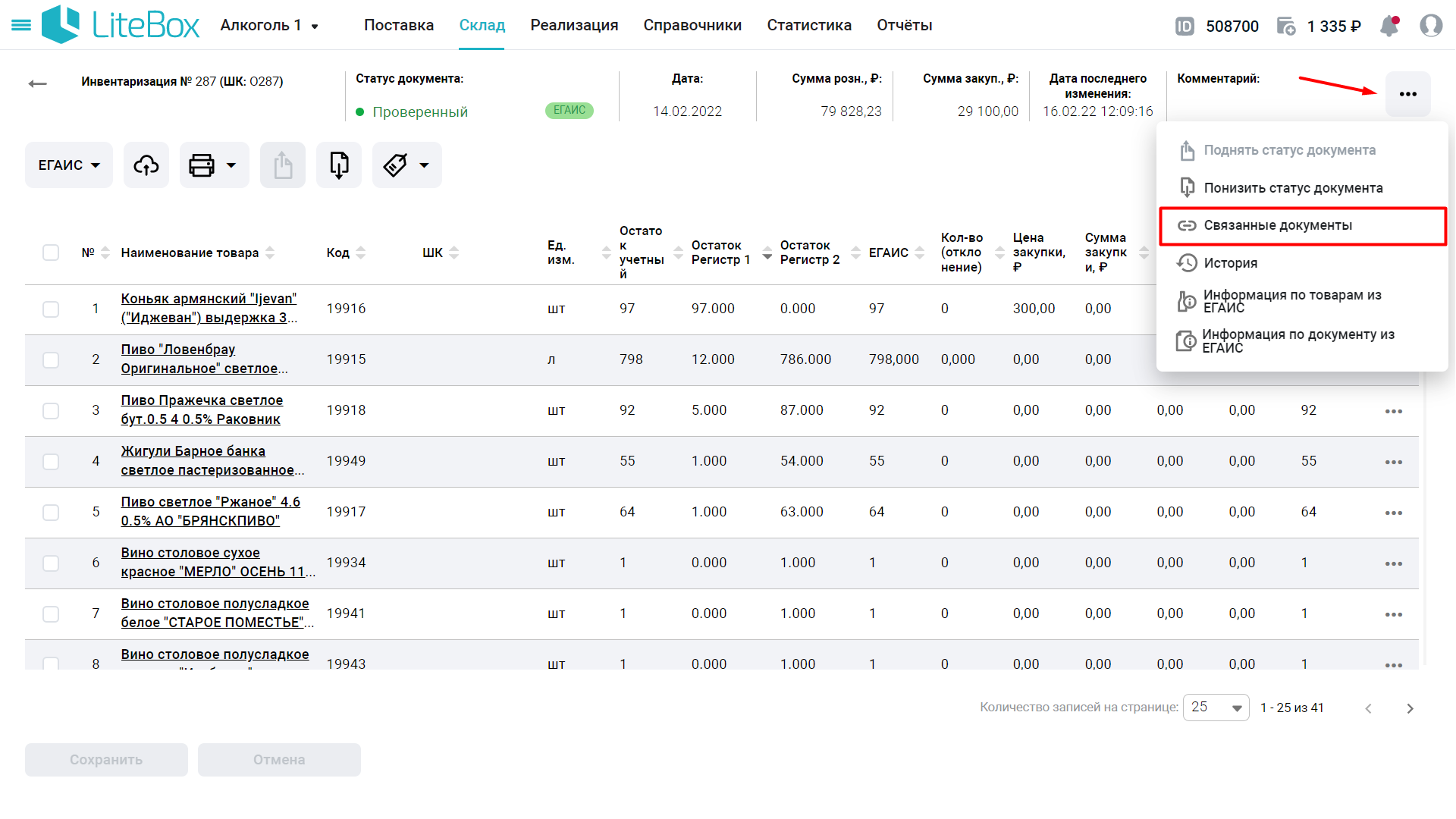Sort by Остаток Регистр 1 column arrow
This screenshot has width=1456, height=819.
767,253
